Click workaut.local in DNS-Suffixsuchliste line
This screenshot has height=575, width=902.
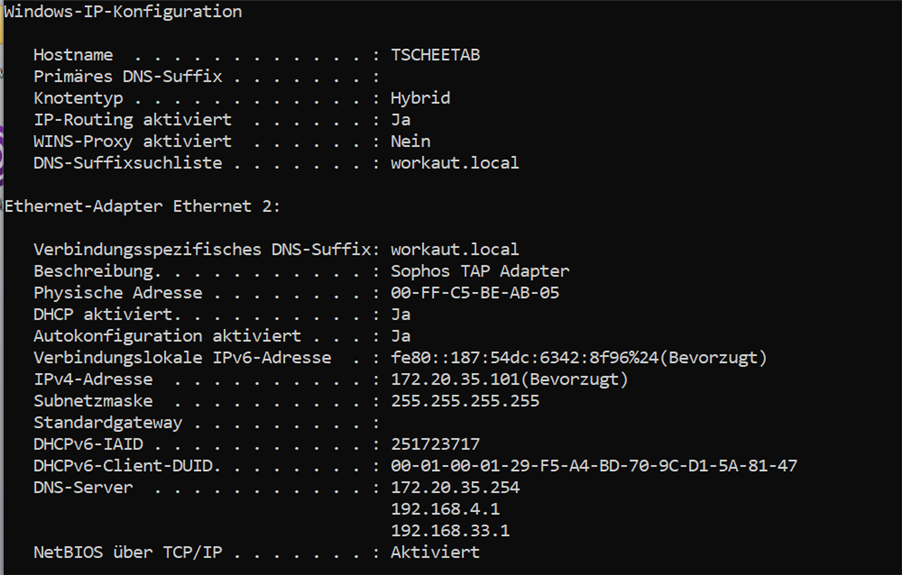coord(455,163)
